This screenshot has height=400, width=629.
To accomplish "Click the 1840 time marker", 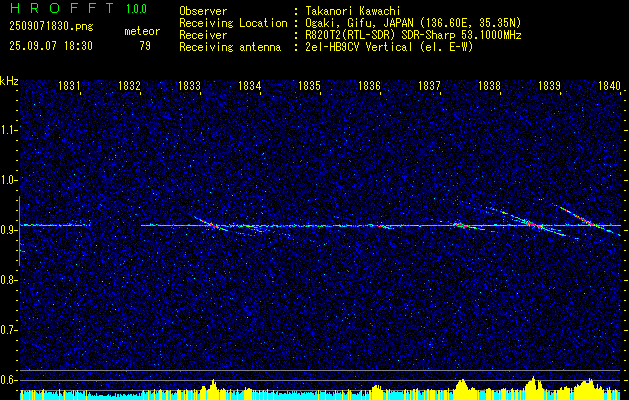I will coord(609,85).
